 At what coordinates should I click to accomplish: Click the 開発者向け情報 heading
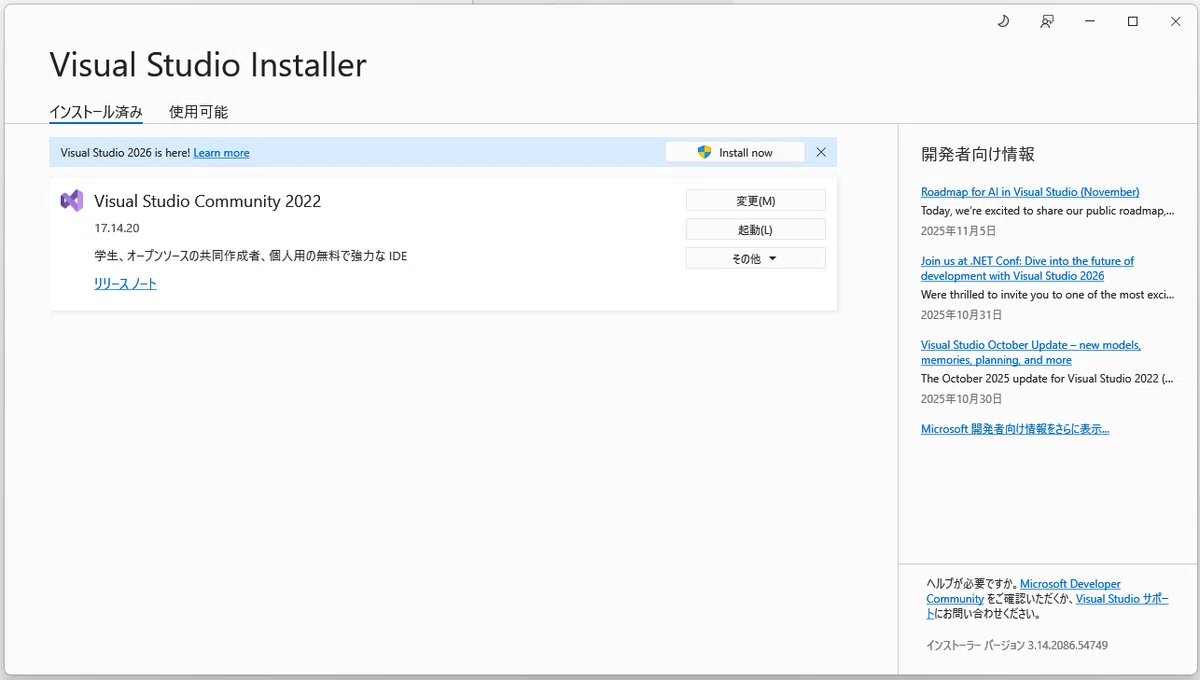(x=978, y=154)
